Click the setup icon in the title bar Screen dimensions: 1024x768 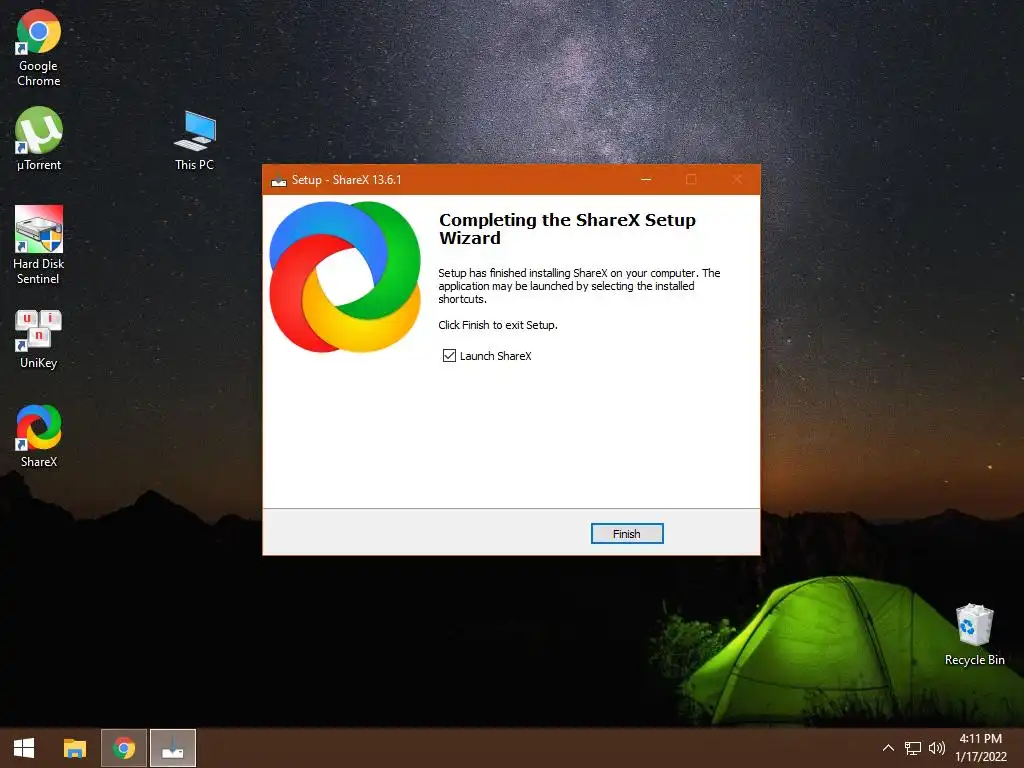pos(279,180)
